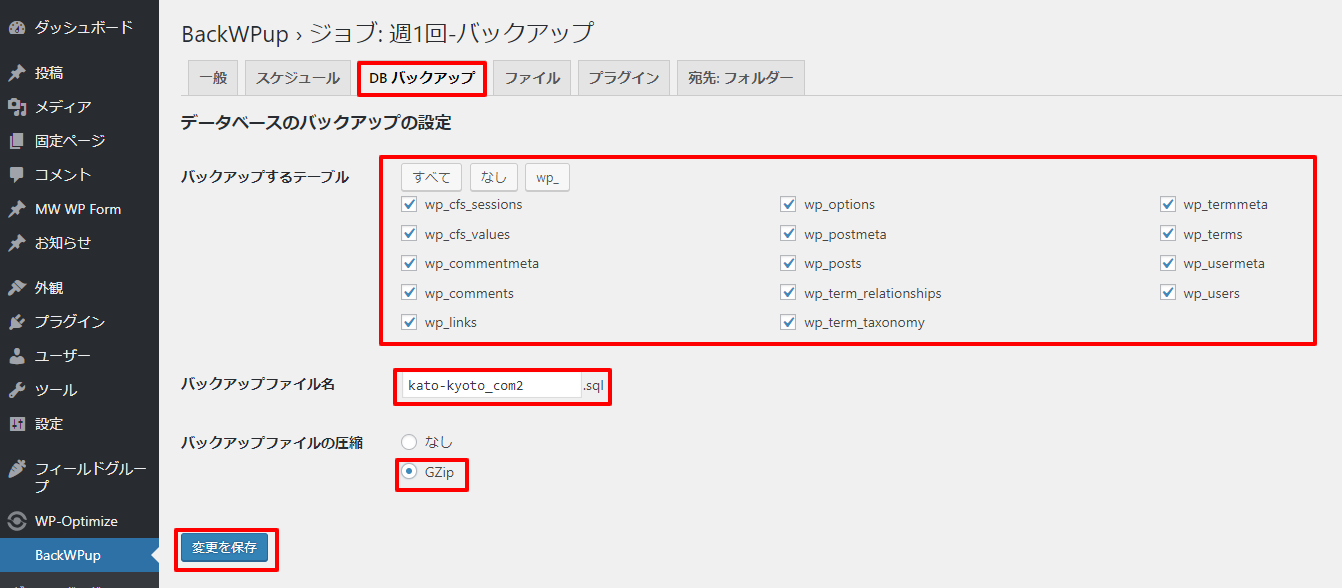1342x588 pixels.
Task: Open the 宛先: フォルダー tab
Action: pyautogui.click(x=740, y=78)
